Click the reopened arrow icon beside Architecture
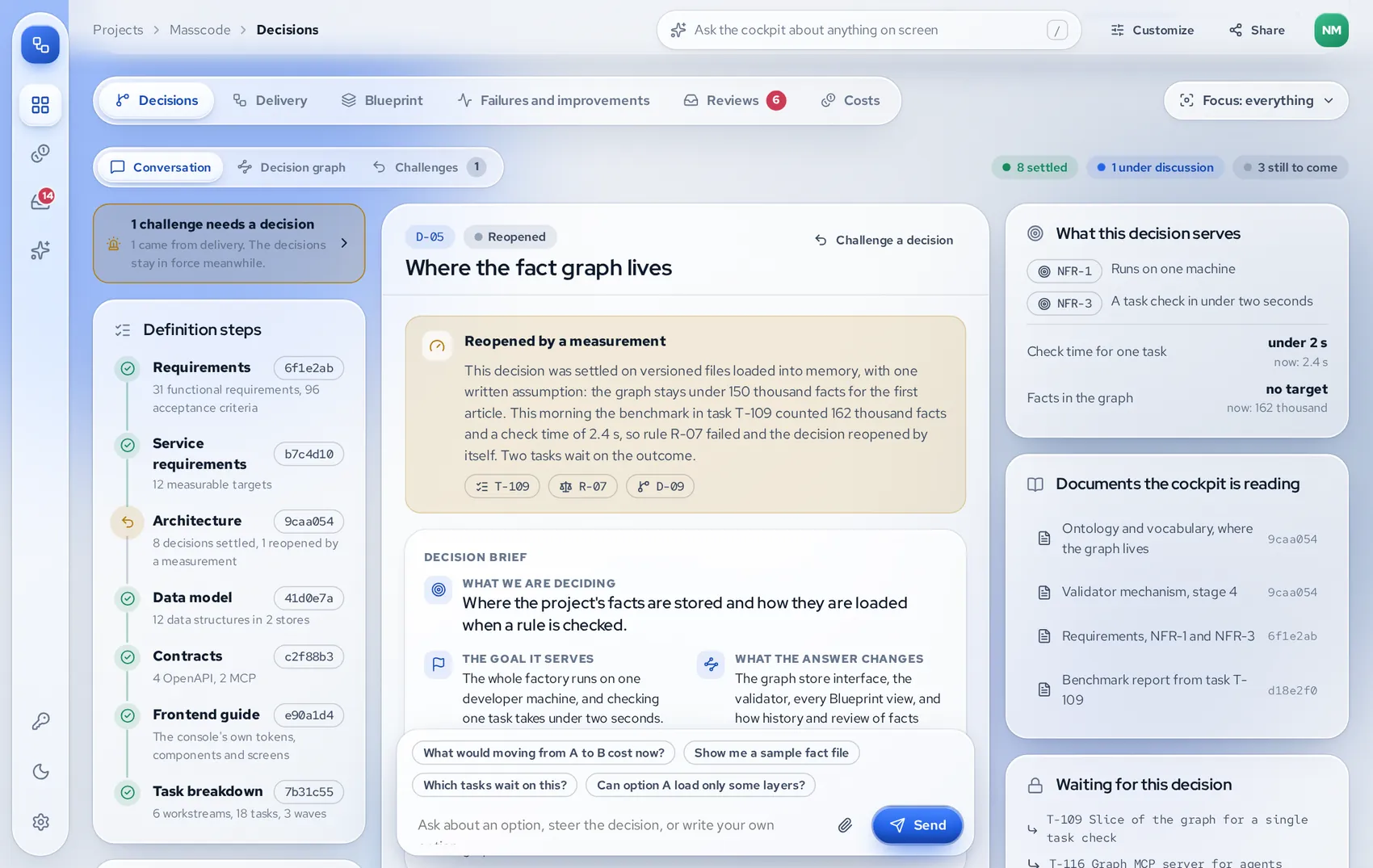This screenshot has height=868, width=1373. coord(128,522)
